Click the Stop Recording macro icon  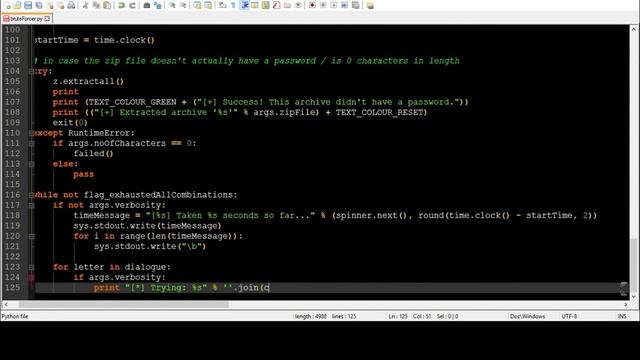(323, 5)
